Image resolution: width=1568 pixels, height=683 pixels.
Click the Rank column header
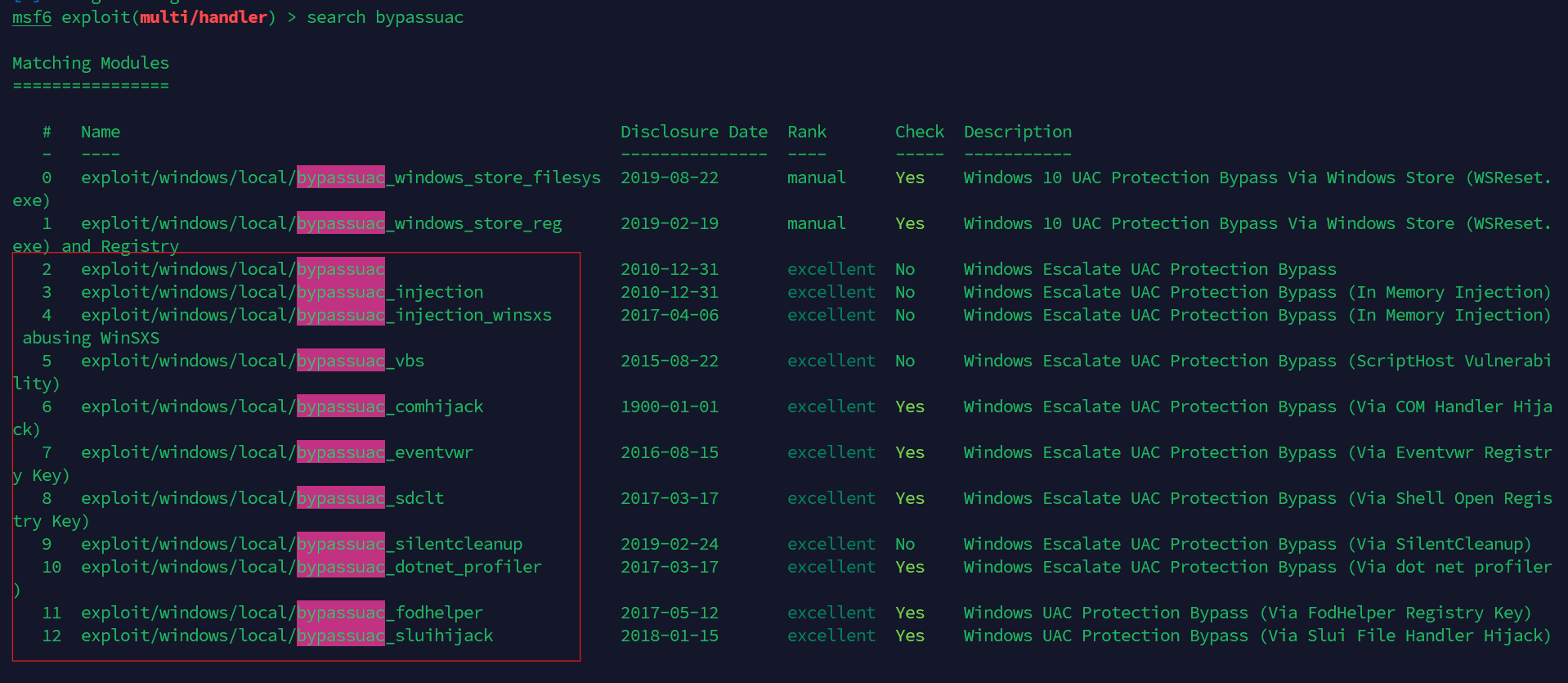[x=807, y=132]
